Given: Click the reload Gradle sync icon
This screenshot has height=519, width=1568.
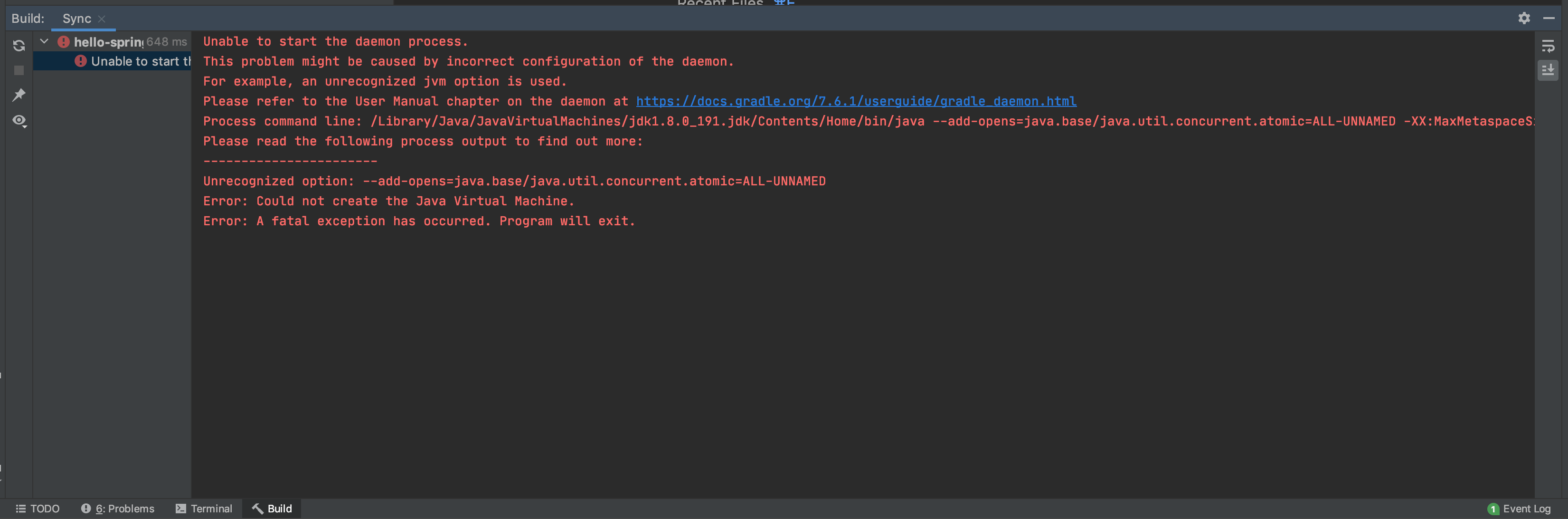Looking at the screenshot, I should (19, 46).
